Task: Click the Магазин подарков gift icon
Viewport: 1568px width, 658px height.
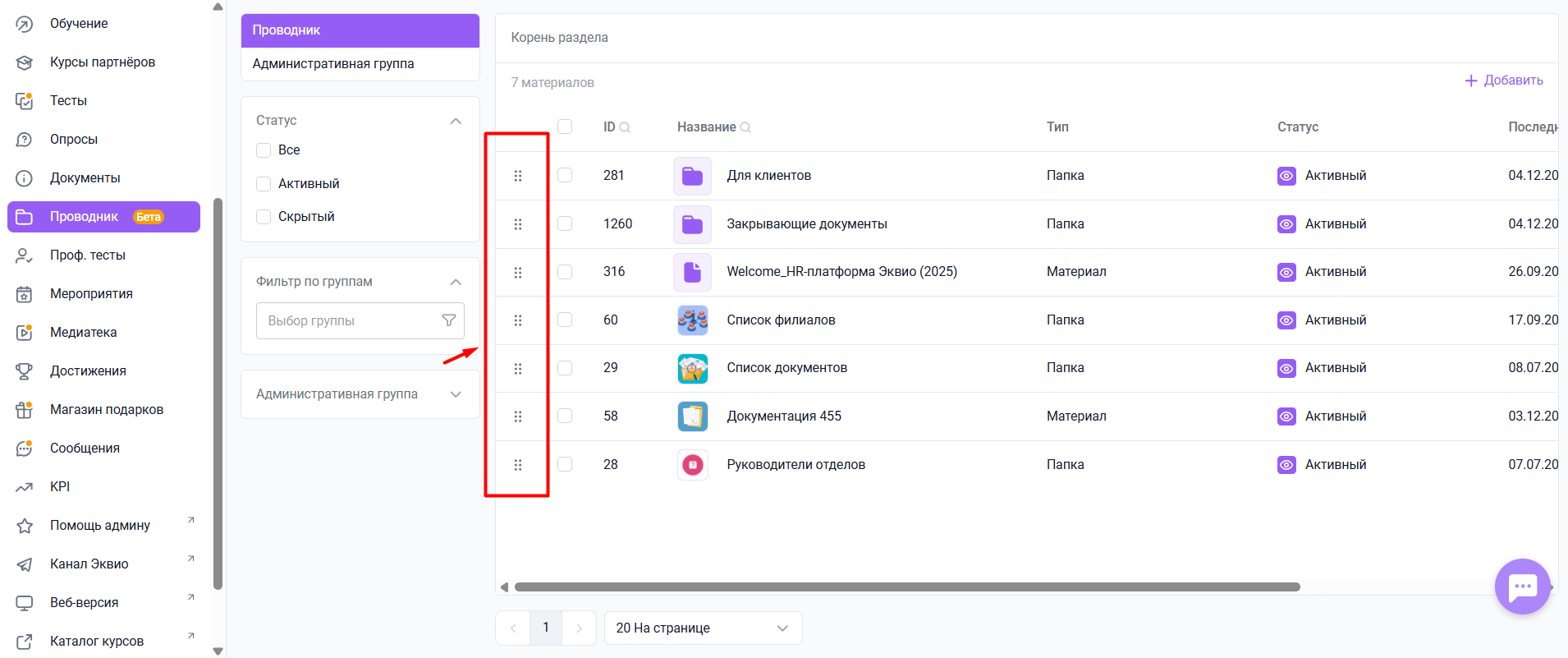Action: (x=25, y=410)
